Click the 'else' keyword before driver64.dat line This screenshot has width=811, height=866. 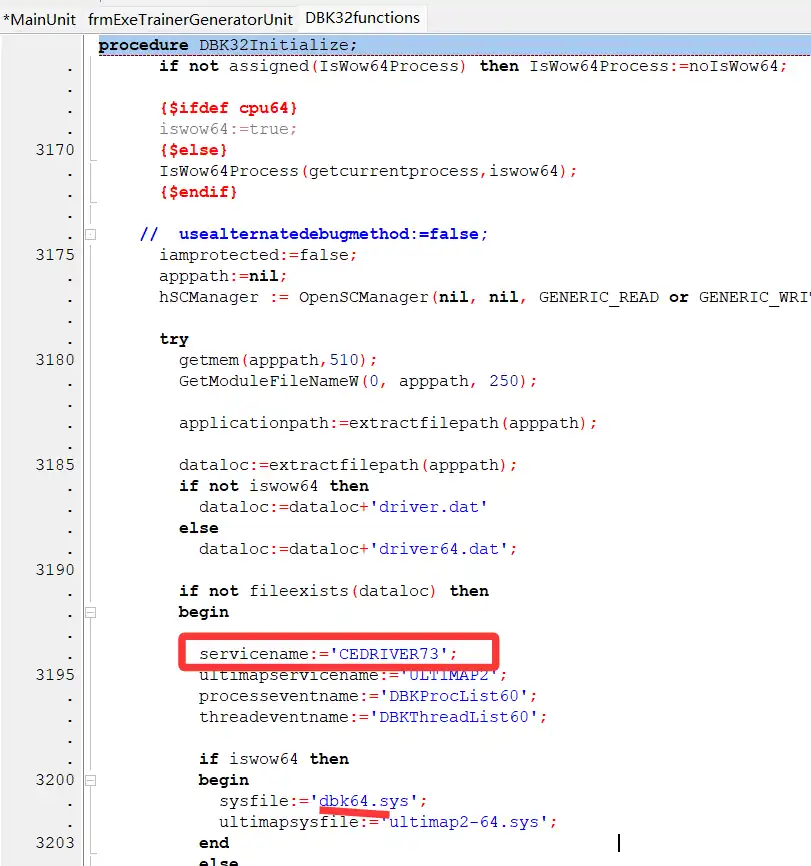198,527
